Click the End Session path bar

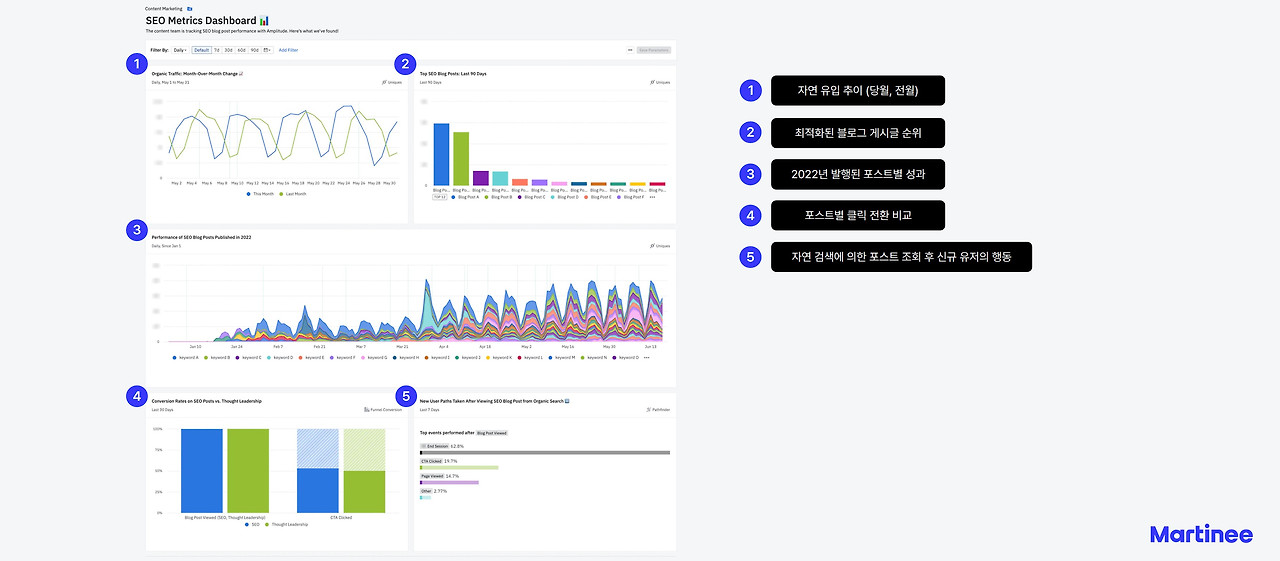545,452
